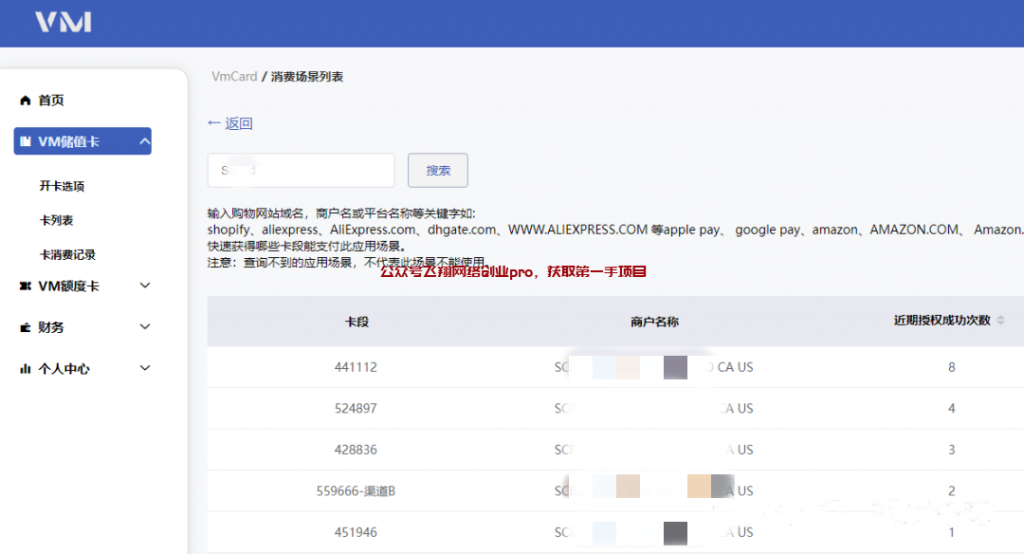The image size is (1024, 554).
Task: Select the VM储值卡 menu label
Action: click(x=69, y=142)
